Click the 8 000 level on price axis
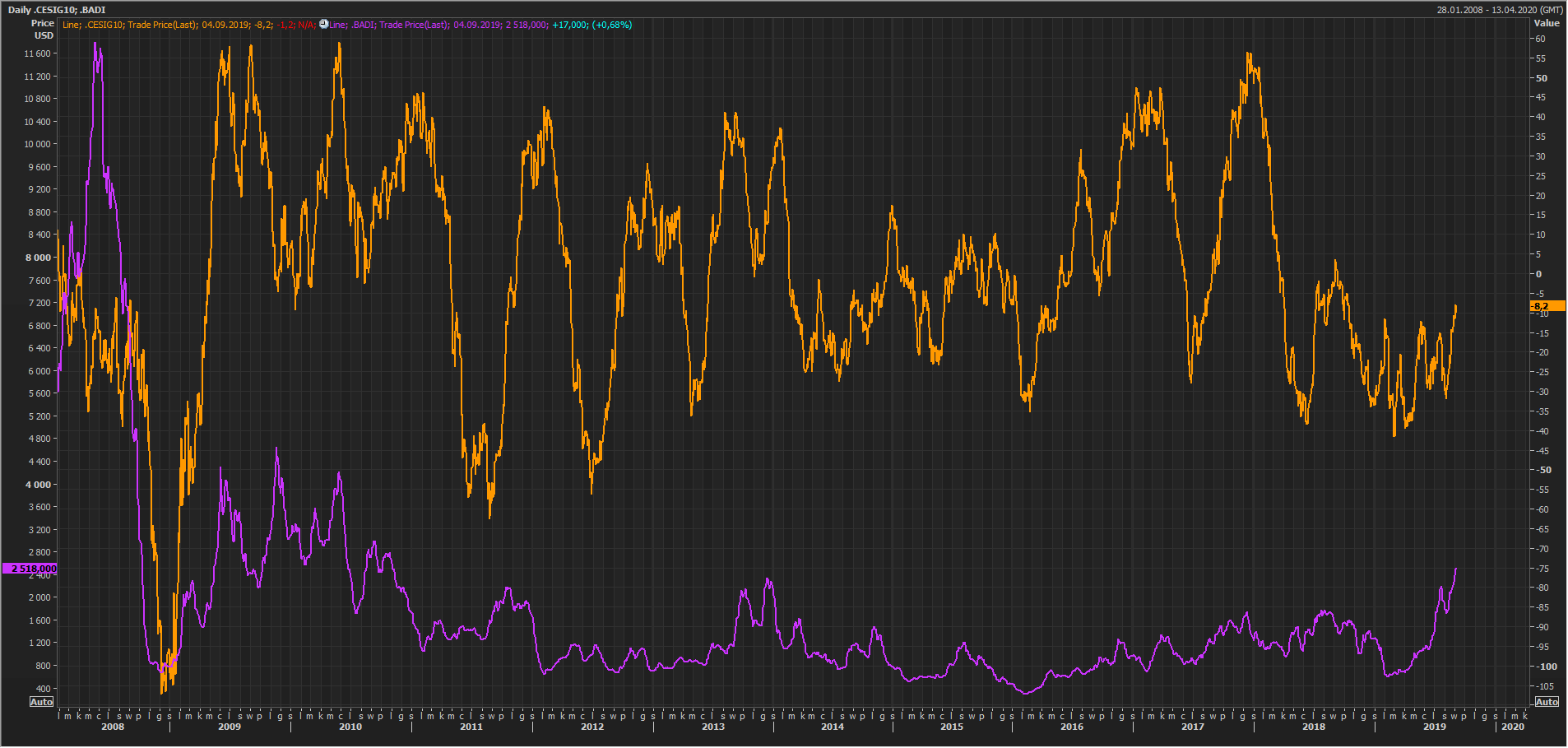 38,258
